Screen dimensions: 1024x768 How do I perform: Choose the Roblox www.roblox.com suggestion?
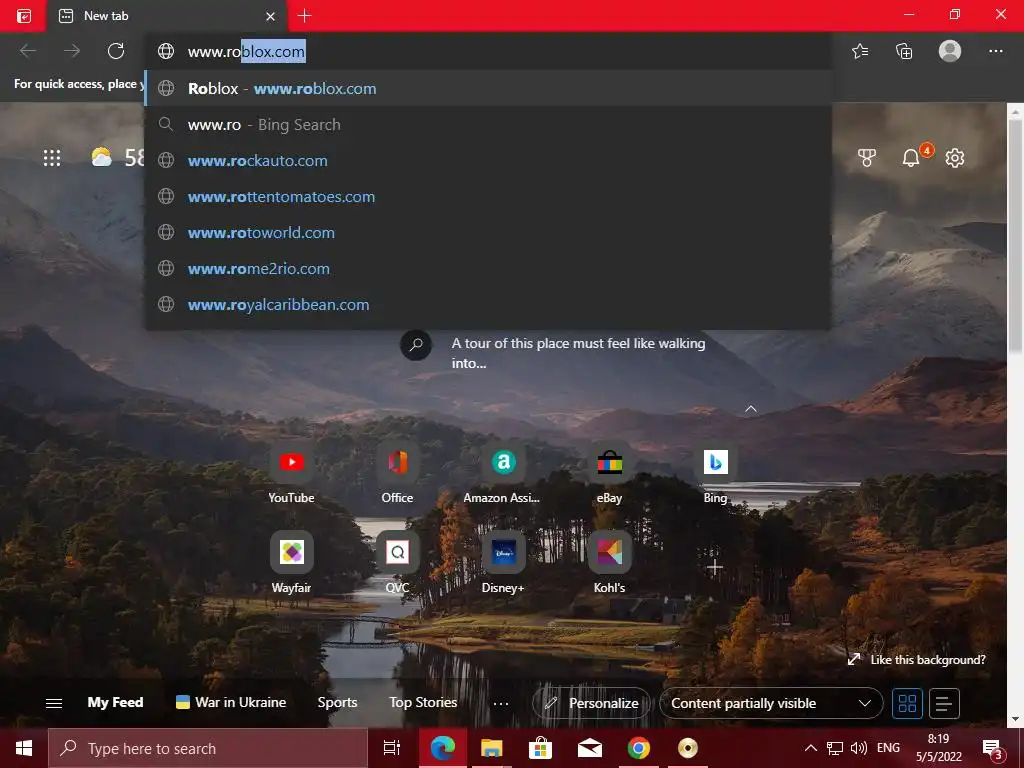488,88
